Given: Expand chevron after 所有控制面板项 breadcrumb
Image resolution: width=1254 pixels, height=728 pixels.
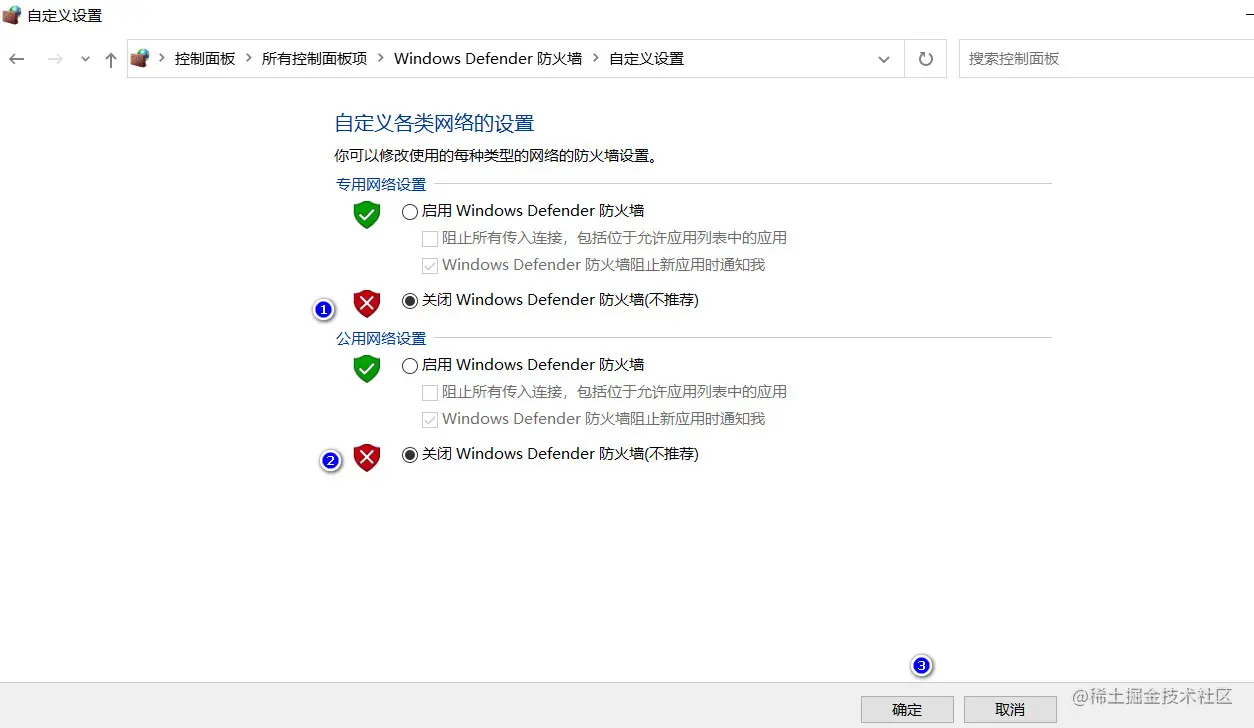Looking at the screenshot, I should point(381,59).
